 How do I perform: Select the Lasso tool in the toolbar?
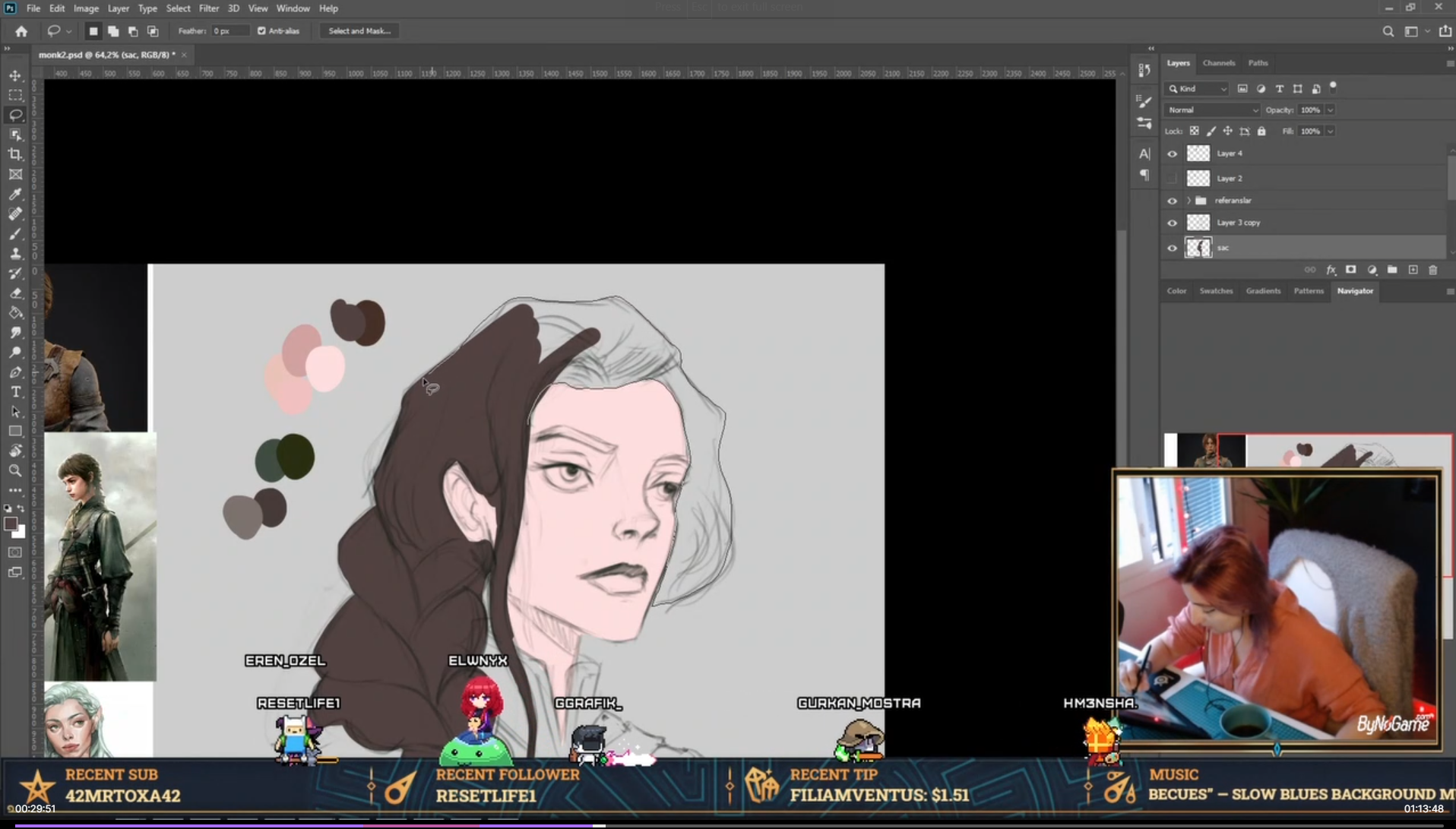tap(15, 115)
